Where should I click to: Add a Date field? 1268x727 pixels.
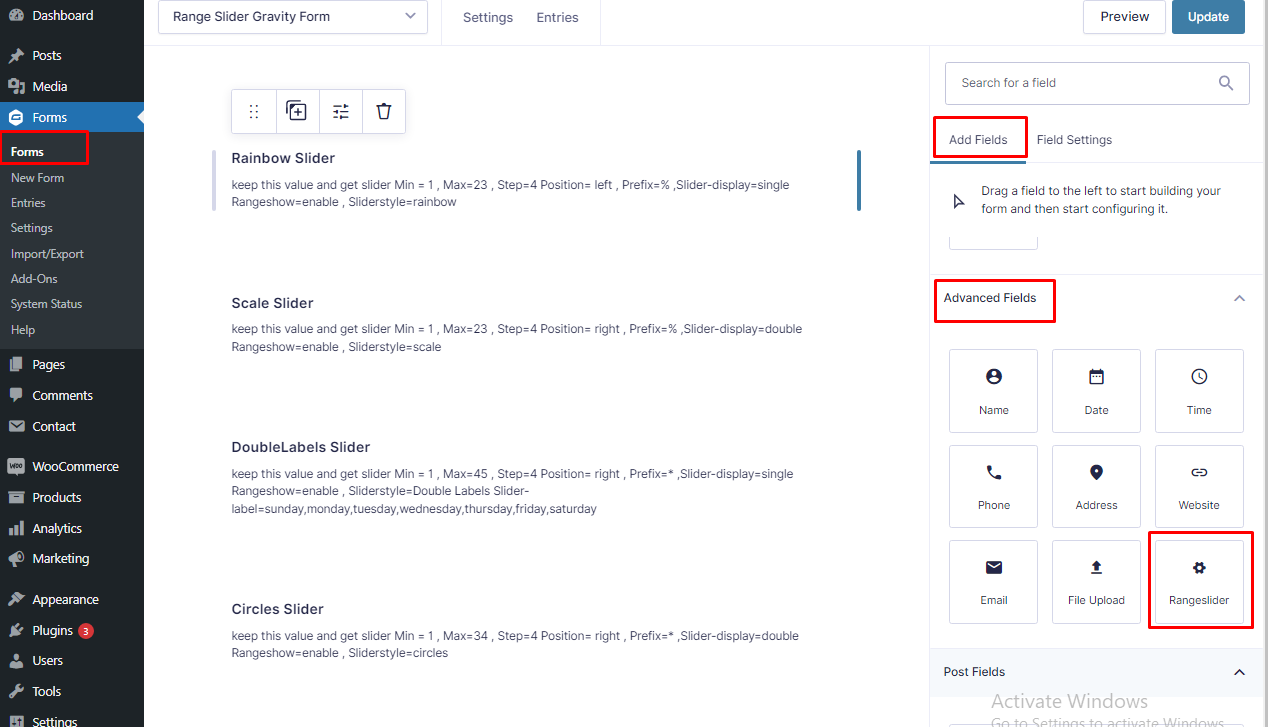tap(1096, 390)
